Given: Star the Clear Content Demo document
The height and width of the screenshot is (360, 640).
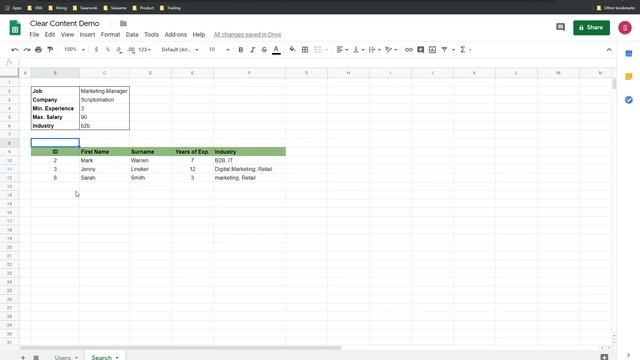Looking at the screenshot, I should [112, 24].
